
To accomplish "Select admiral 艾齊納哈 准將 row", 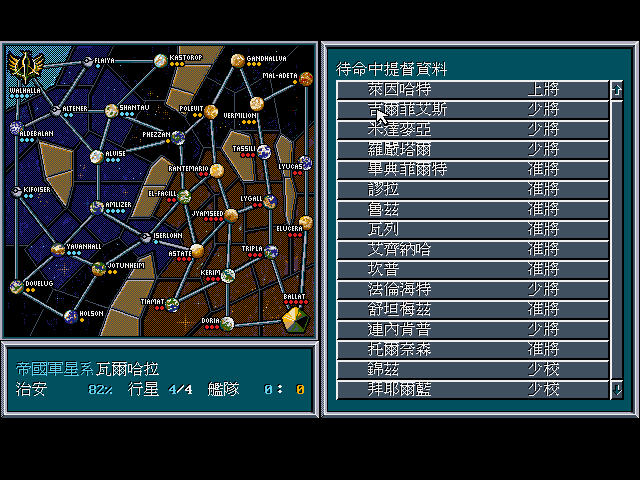I will click(x=473, y=249).
